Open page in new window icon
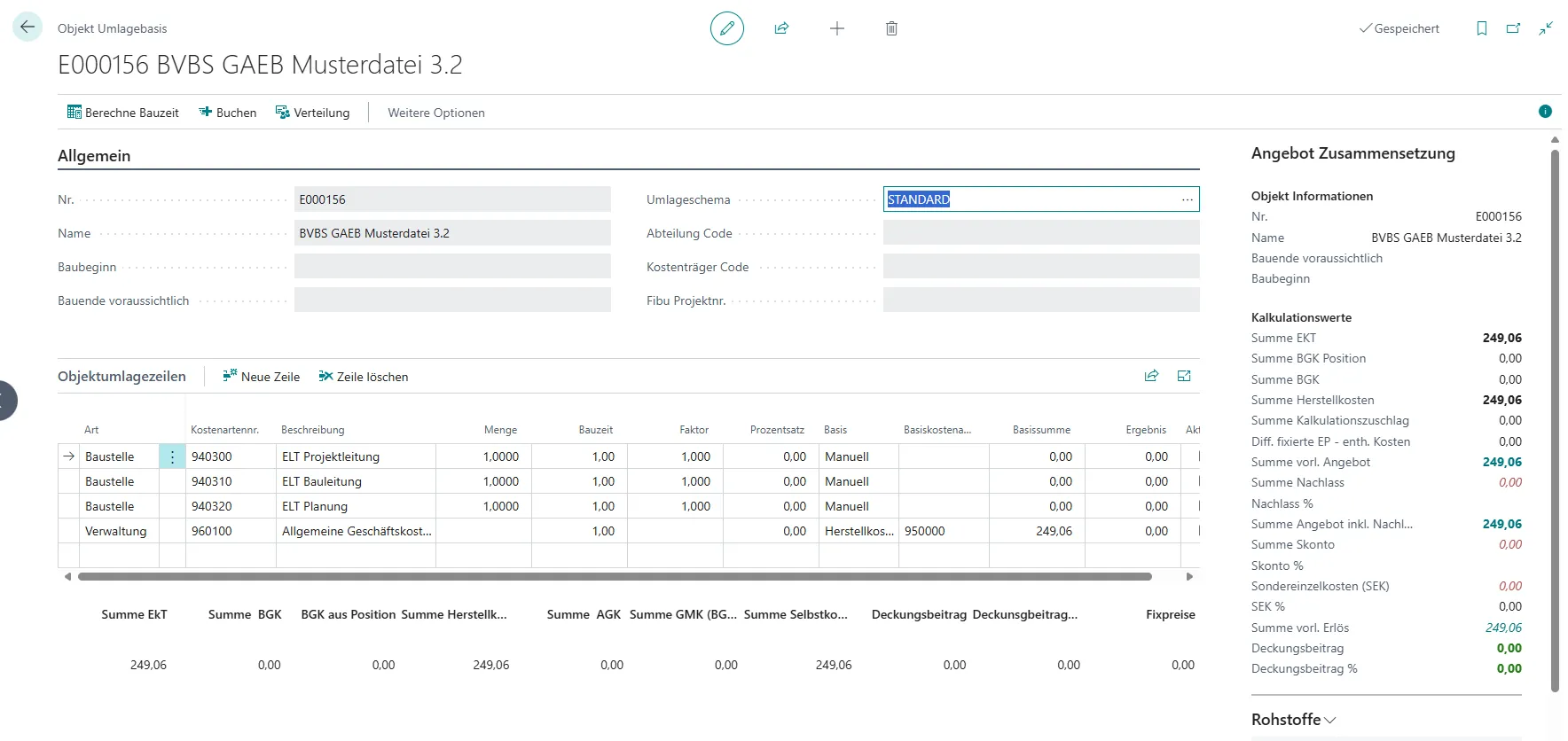 [x=1513, y=28]
